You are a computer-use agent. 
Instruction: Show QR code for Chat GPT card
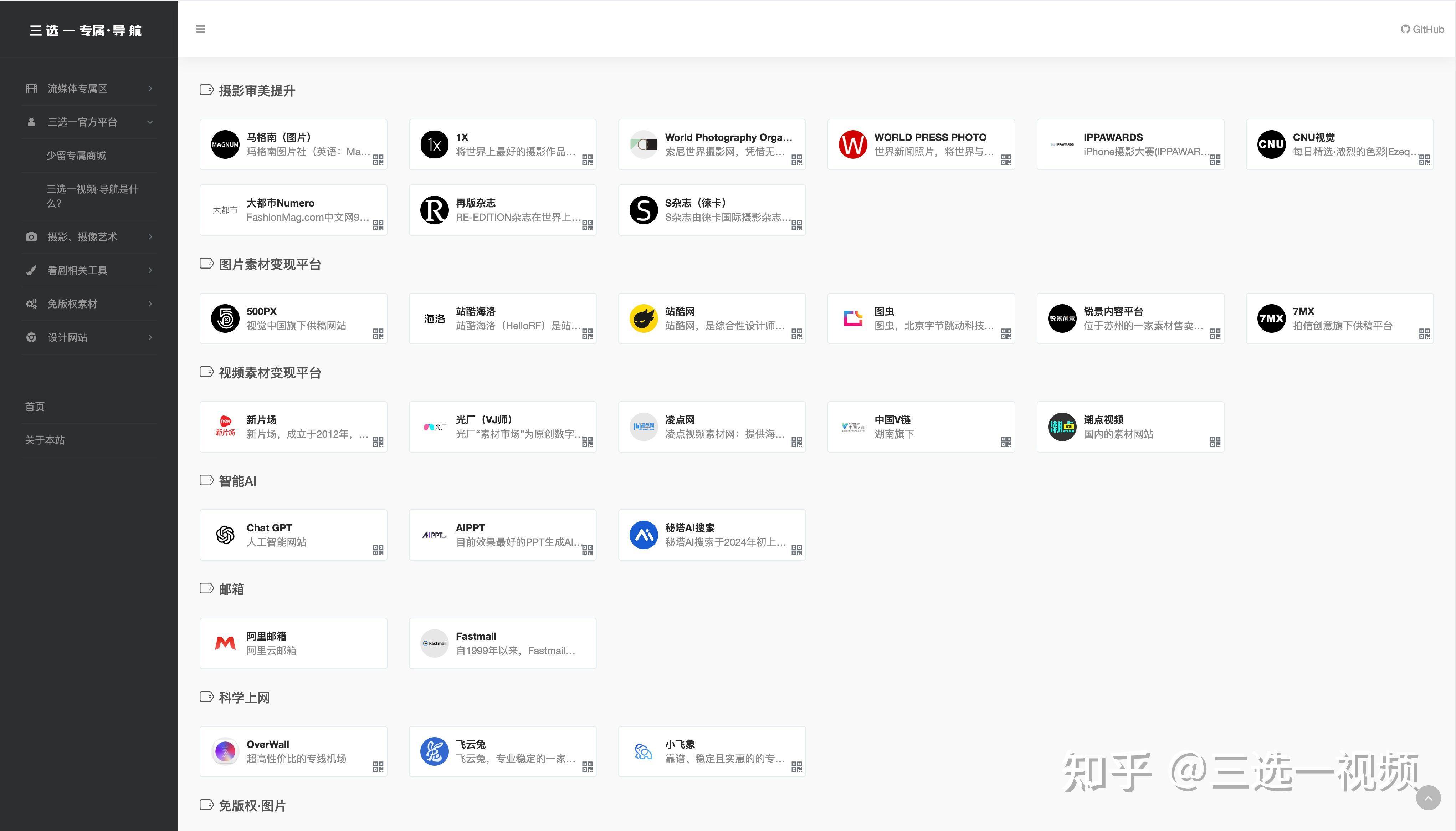click(x=378, y=550)
